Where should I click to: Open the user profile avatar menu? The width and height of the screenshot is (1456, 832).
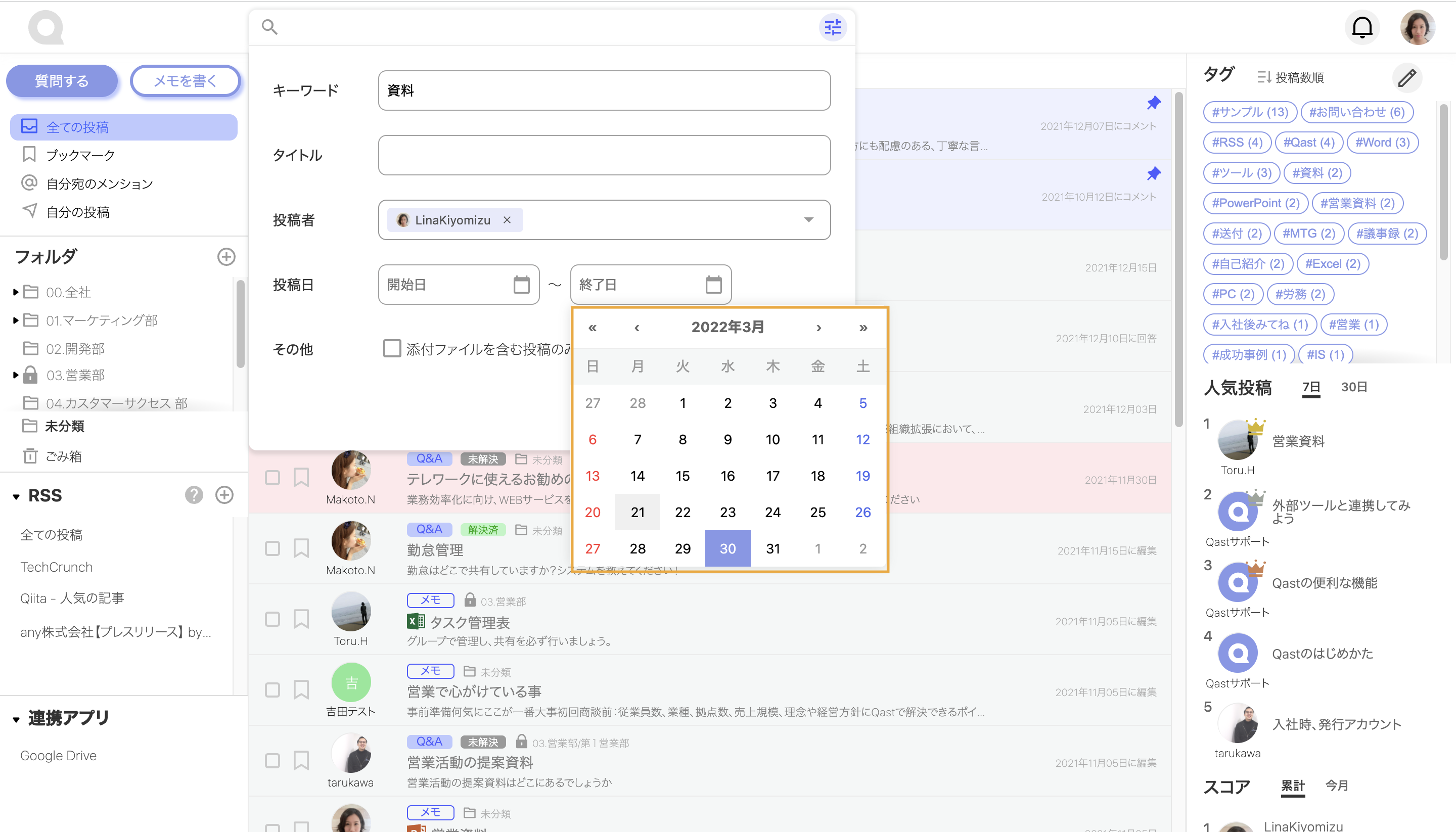(1418, 27)
